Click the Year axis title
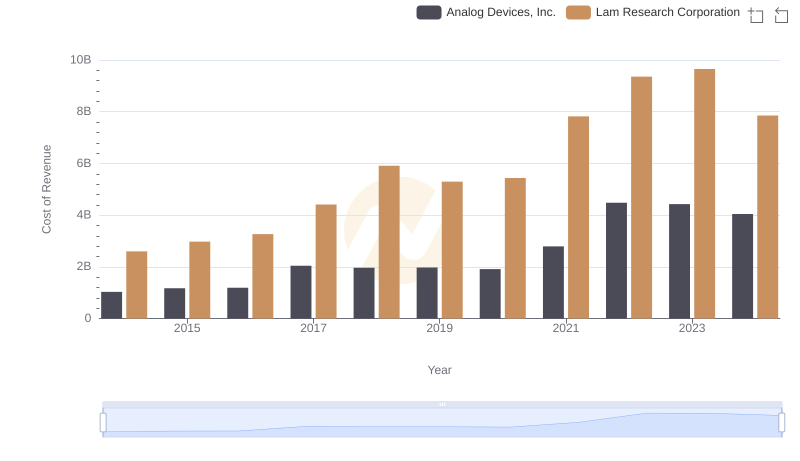Screen dimensions: 800x461 click(x=439, y=370)
